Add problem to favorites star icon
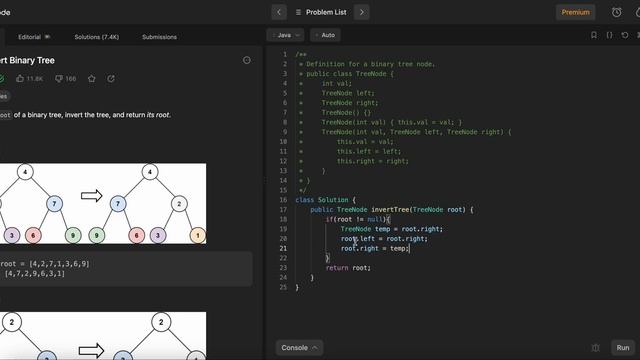The width and height of the screenshot is (640, 360). [x=91, y=78]
